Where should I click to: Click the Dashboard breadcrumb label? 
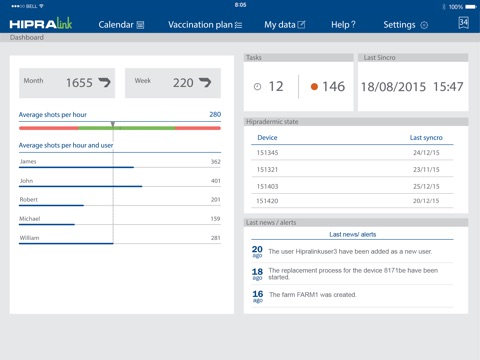click(27, 37)
